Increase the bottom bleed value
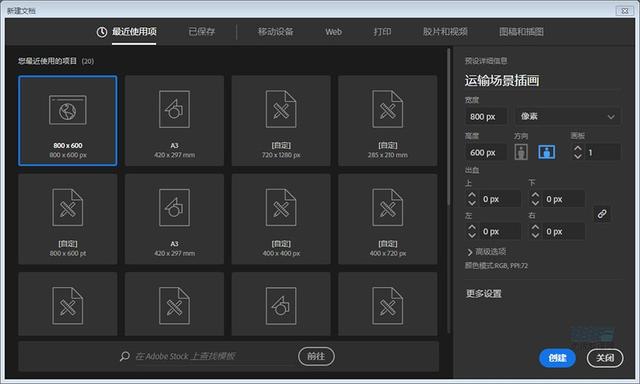This screenshot has width=640, height=384. 535,195
